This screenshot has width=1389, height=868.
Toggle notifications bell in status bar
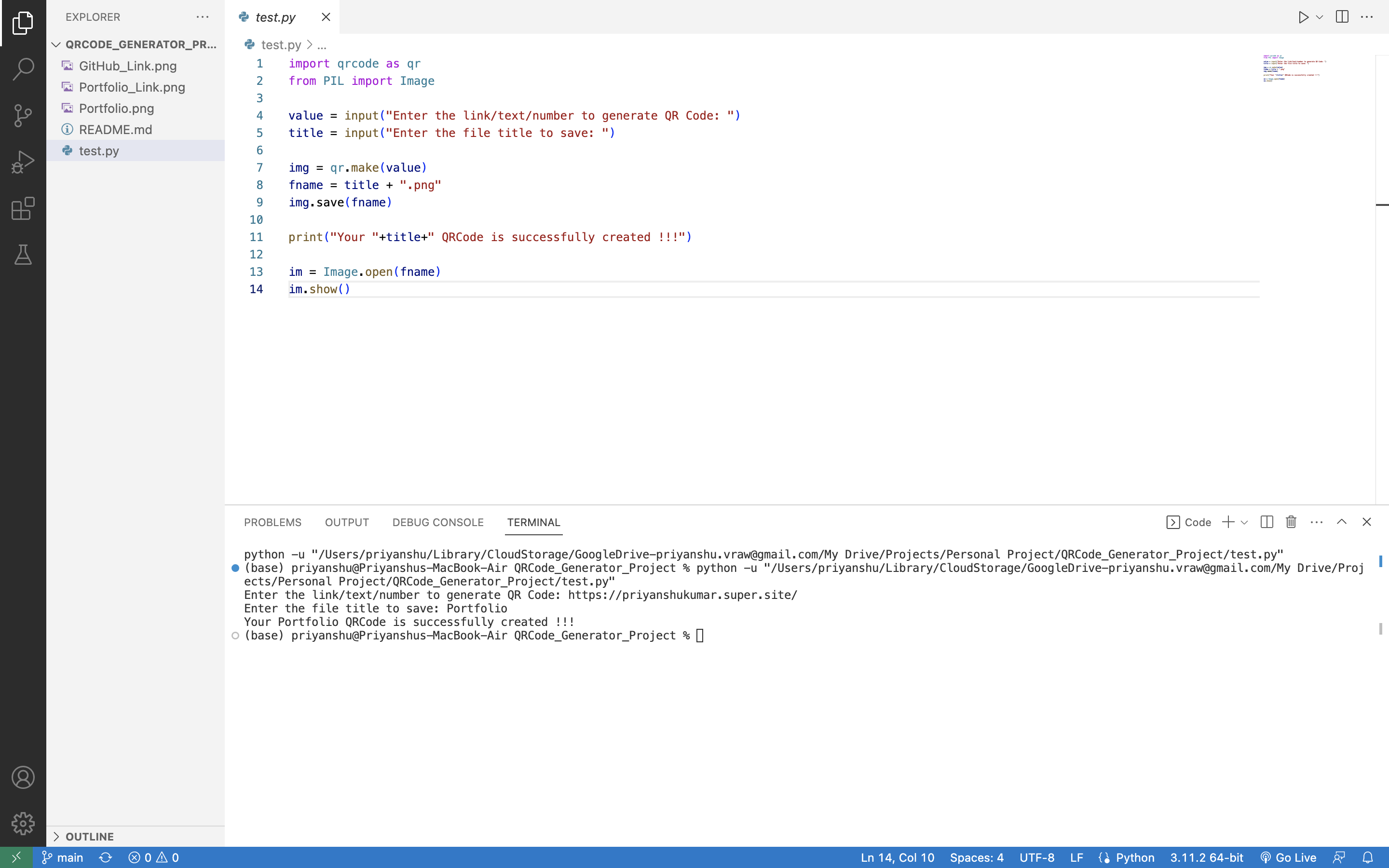[x=1368, y=857]
